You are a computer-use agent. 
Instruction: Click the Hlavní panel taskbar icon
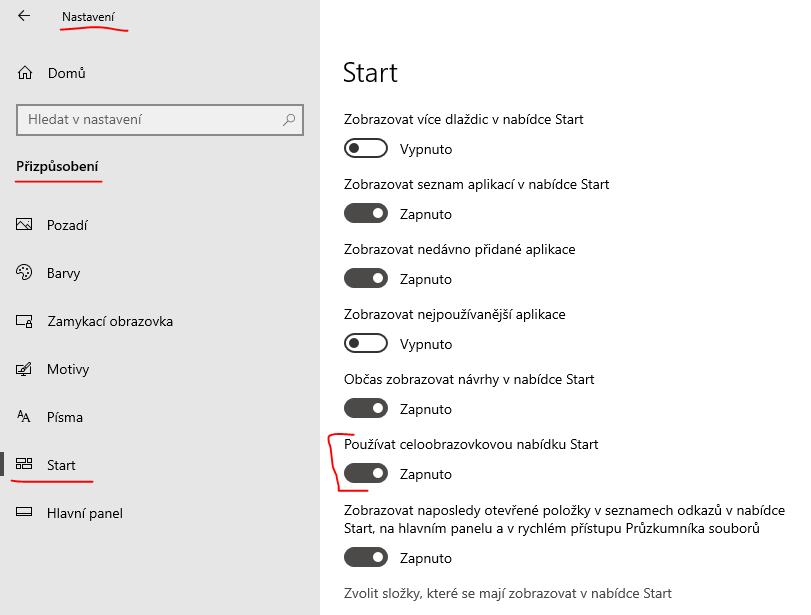(25, 513)
